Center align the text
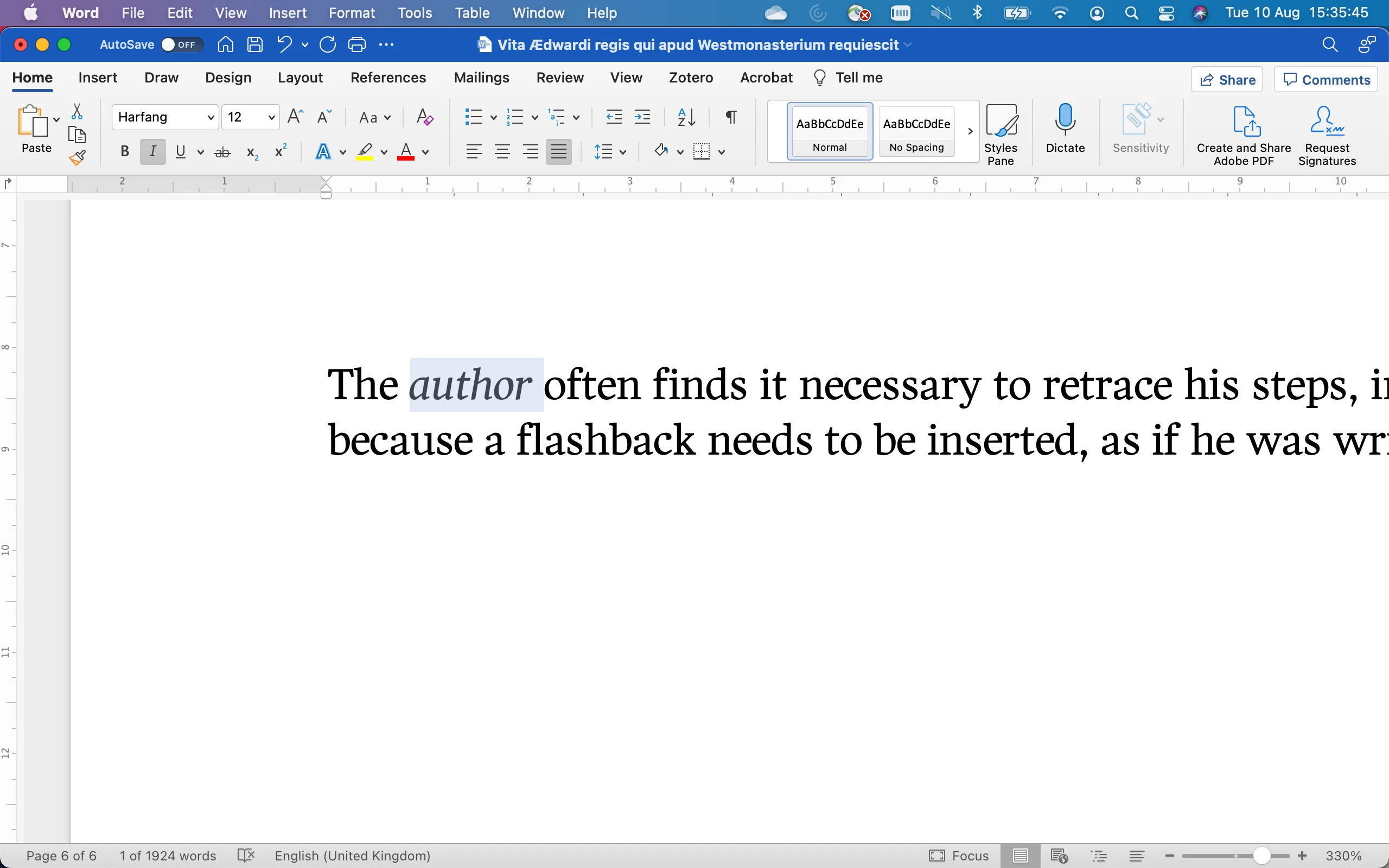Screen dimensions: 1389x868 click(502, 152)
